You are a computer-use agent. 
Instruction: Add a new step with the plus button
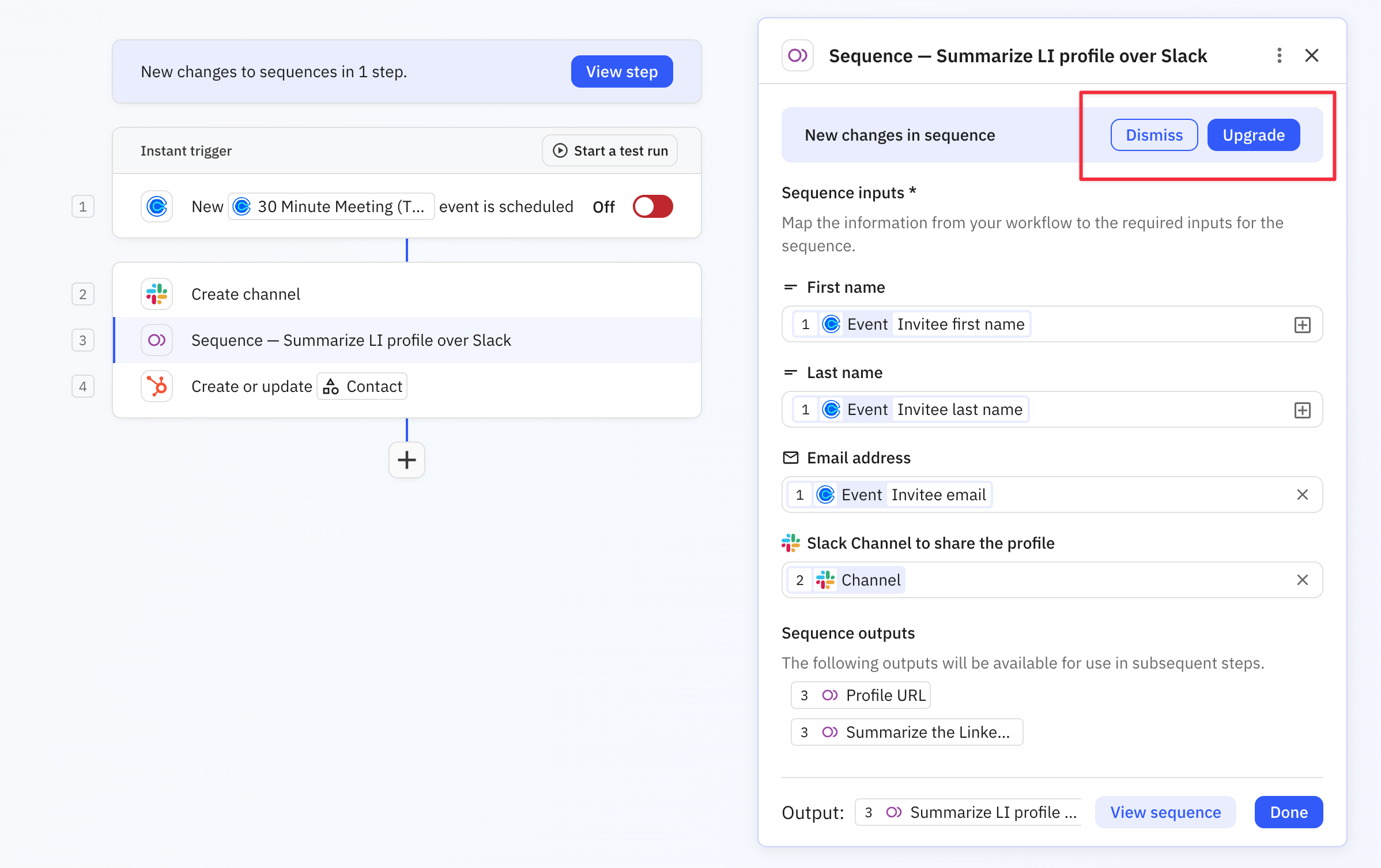coord(407,459)
